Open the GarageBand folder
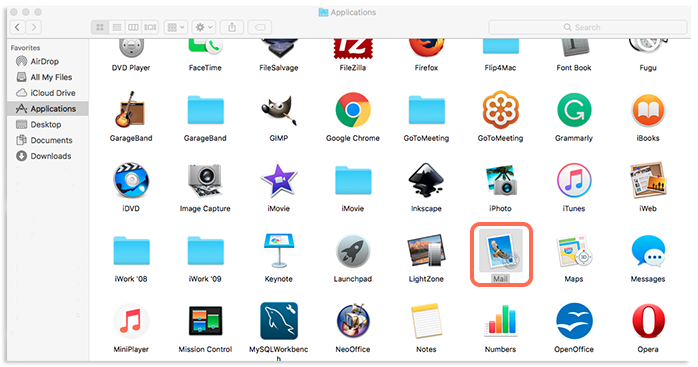 [x=205, y=110]
